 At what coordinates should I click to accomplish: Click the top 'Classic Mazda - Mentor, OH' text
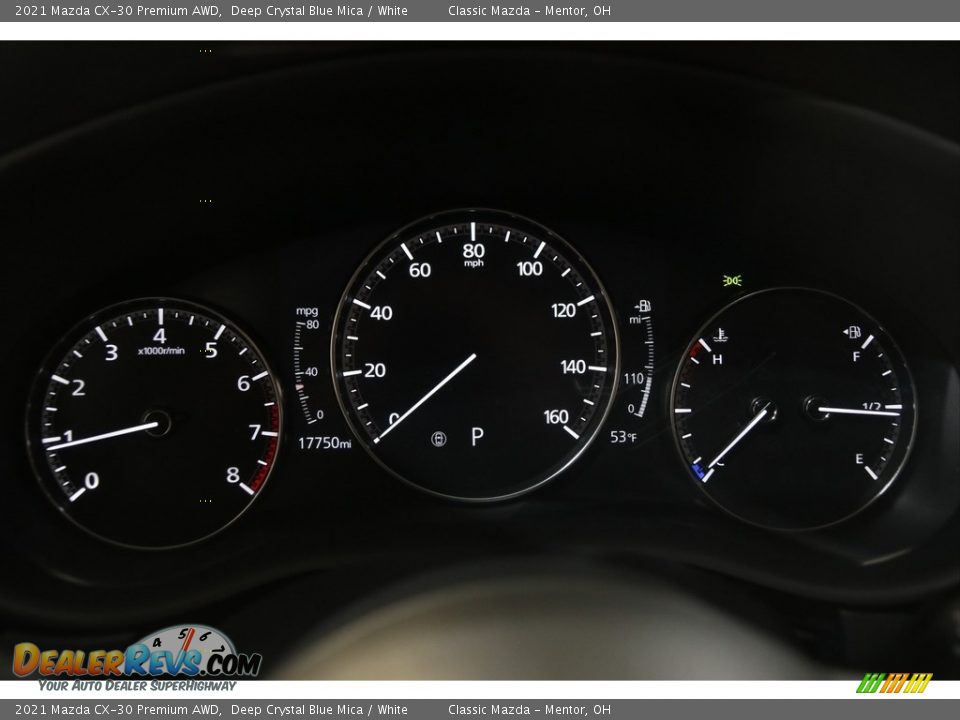pyautogui.click(x=529, y=11)
